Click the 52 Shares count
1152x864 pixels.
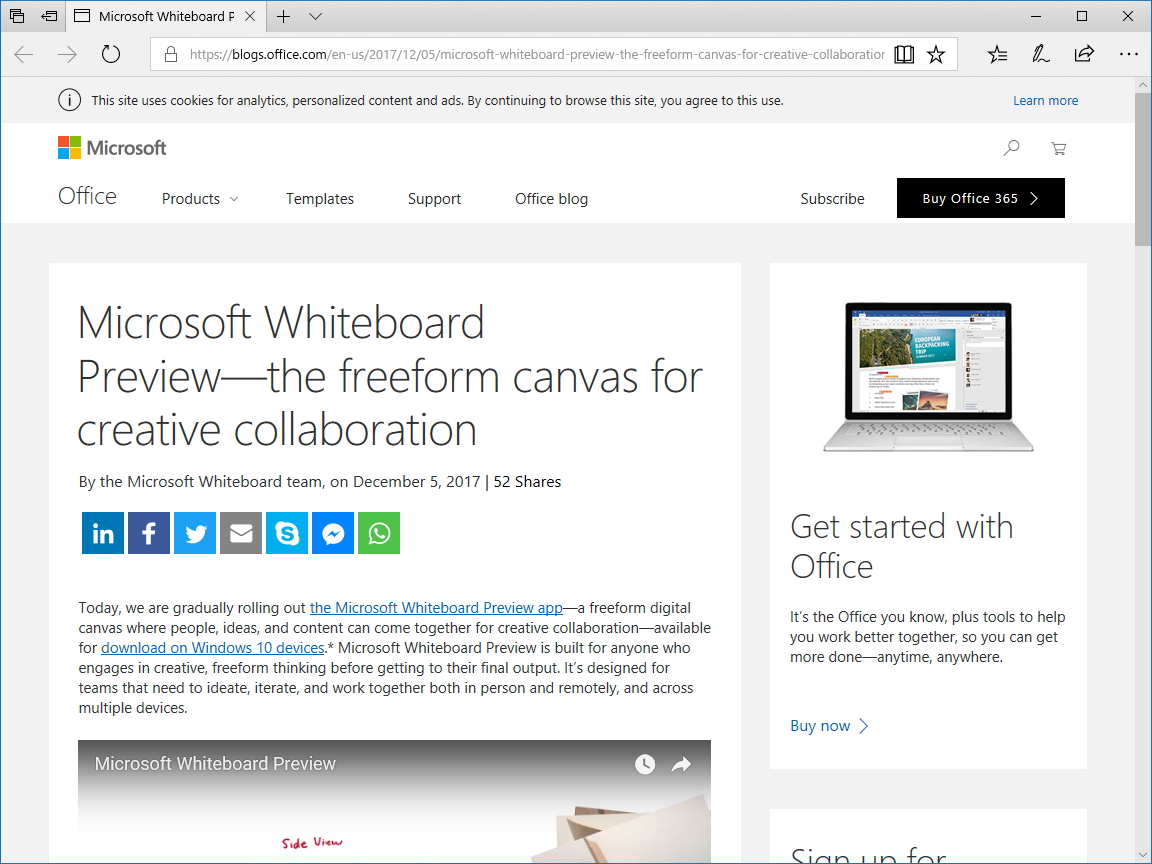pos(527,482)
